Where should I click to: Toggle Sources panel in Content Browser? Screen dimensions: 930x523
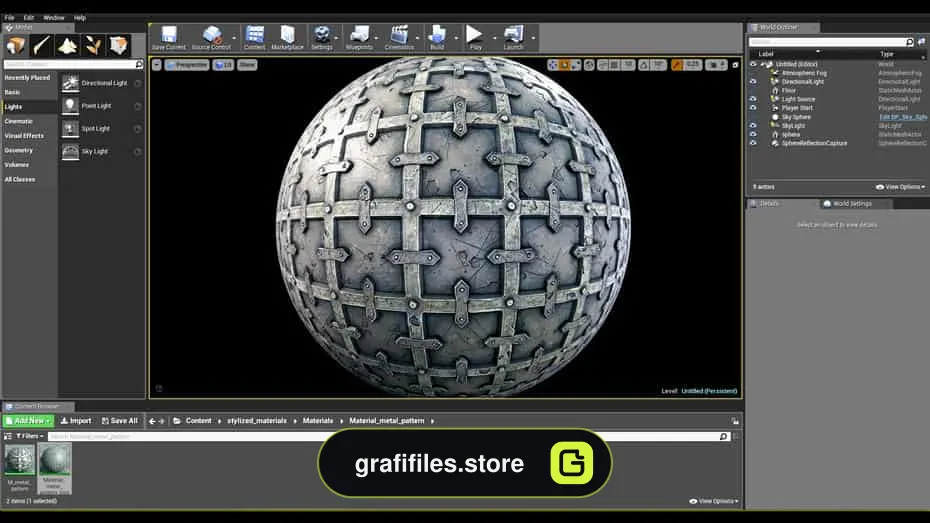point(8,436)
